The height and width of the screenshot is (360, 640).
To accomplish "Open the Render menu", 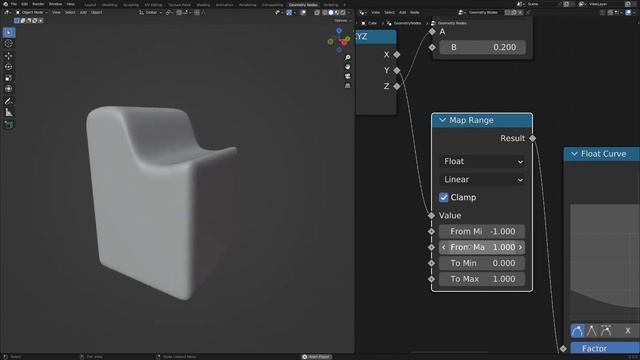I will coord(38,4).
